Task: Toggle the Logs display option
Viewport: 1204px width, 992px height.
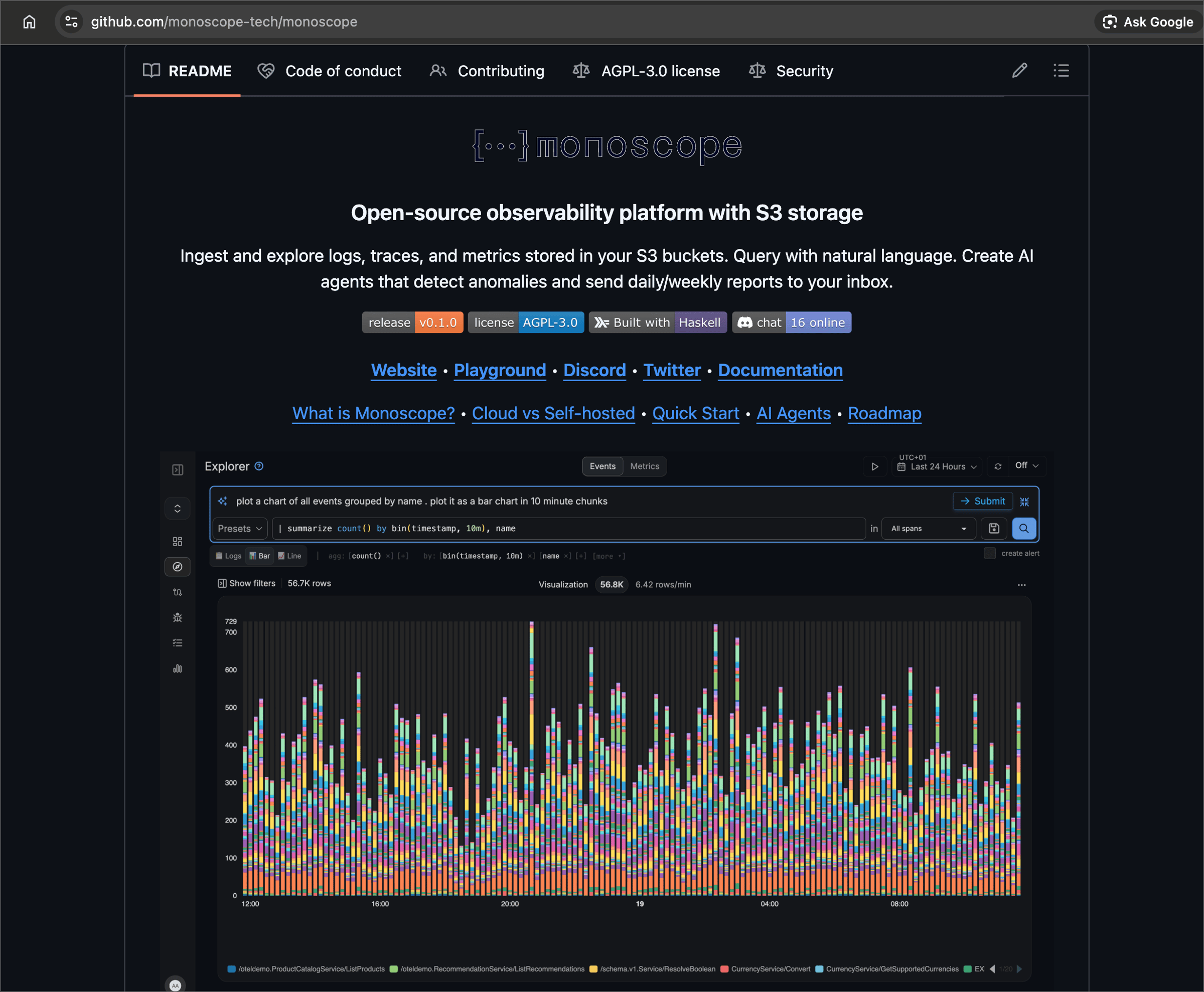Action: [228, 555]
